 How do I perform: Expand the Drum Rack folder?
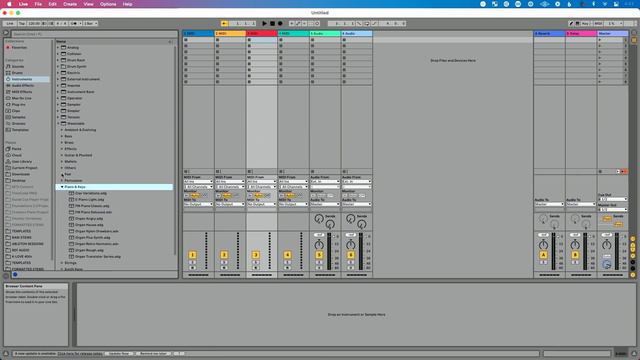pyautogui.click(x=58, y=60)
